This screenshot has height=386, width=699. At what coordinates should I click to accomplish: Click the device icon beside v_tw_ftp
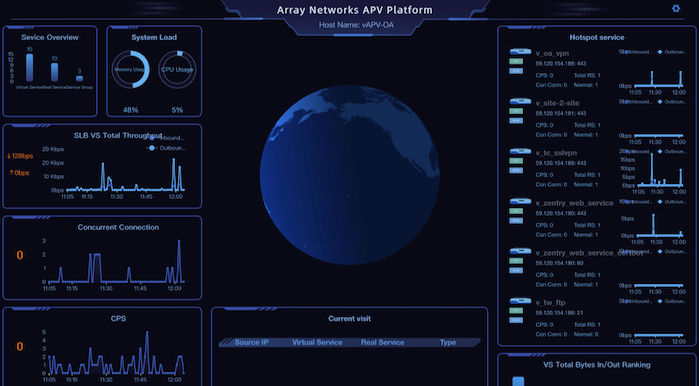click(x=520, y=301)
